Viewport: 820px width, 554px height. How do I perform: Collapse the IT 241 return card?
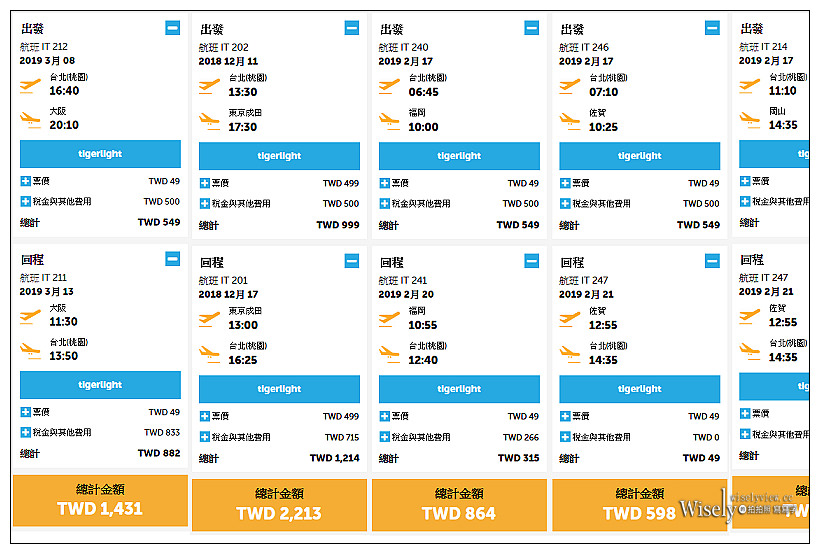[532, 261]
